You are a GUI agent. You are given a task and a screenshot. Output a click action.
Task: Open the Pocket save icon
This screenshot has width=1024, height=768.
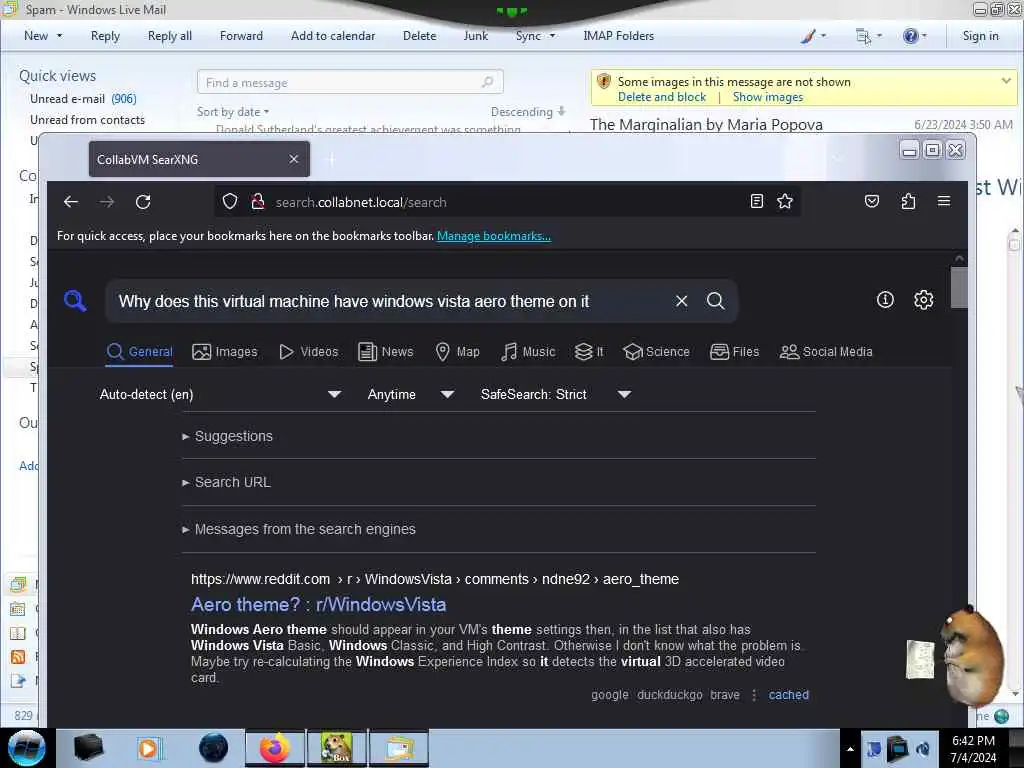tap(872, 201)
